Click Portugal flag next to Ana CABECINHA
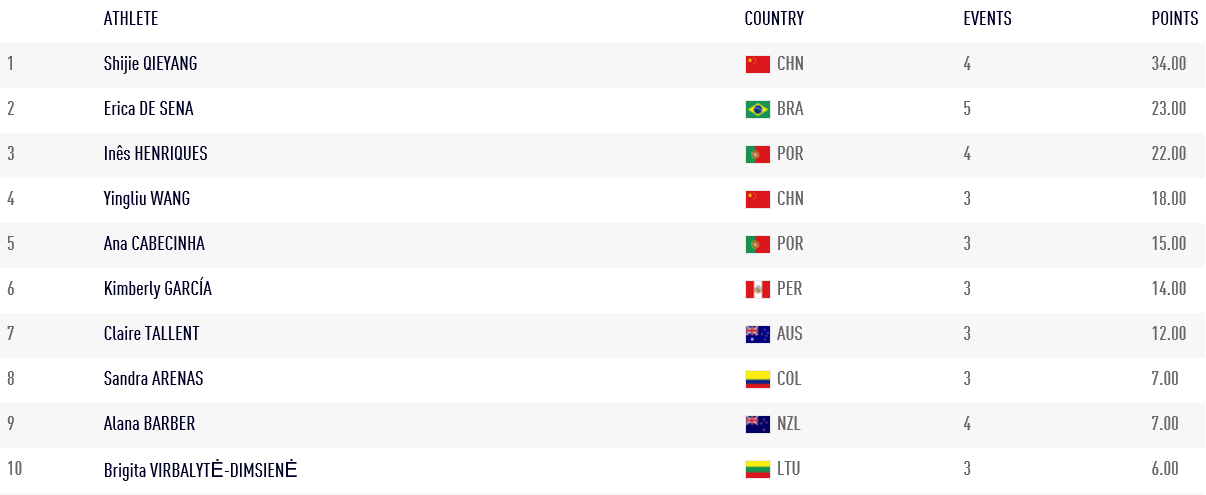This screenshot has height=495, width=1206. click(x=757, y=244)
